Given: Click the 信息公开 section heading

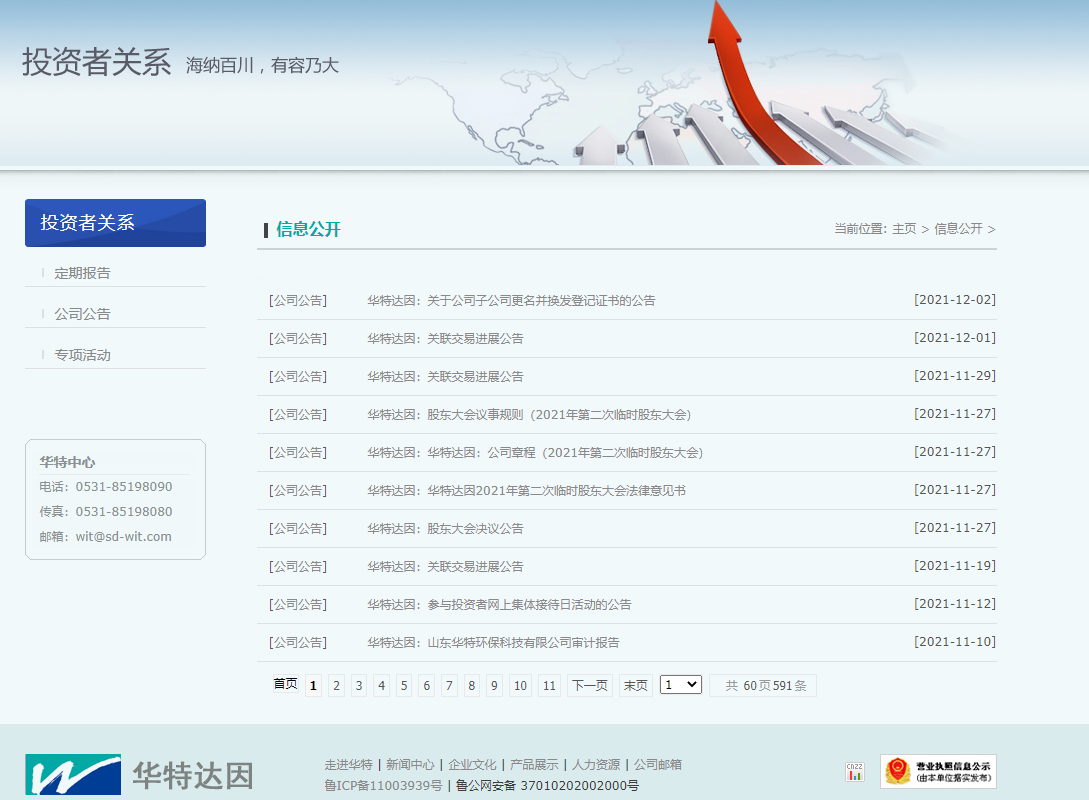Looking at the screenshot, I should coord(308,229).
